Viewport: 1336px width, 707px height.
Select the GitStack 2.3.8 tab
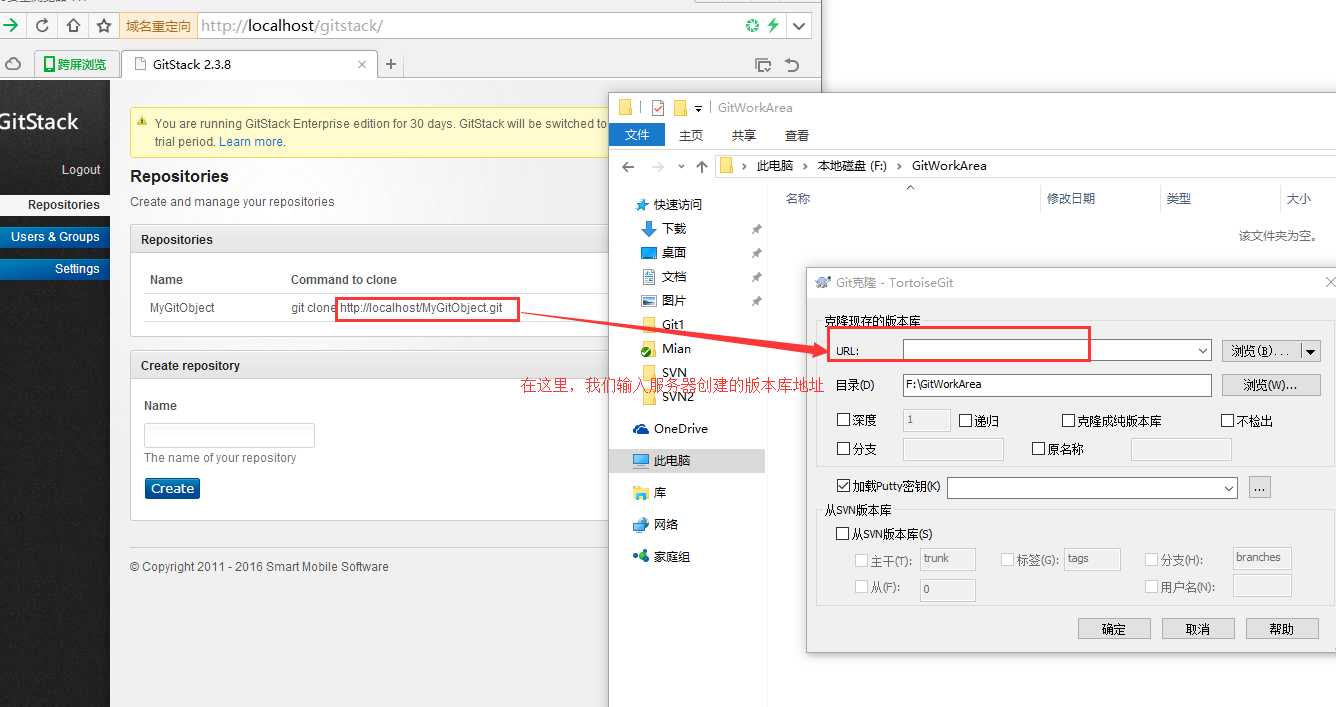click(249, 64)
